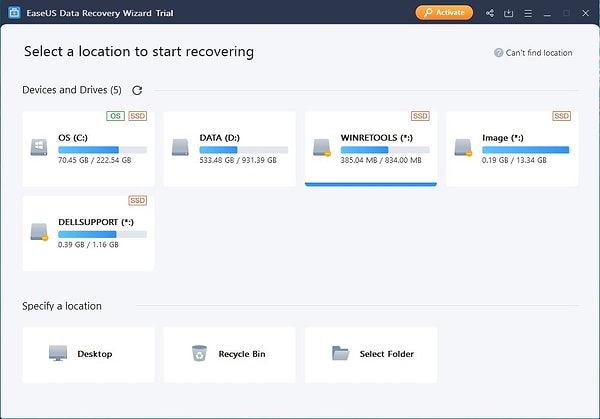Image resolution: width=600 pixels, height=419 pixels.
Task: Click the Devices and Drives (5) heading
Action: (72, 90)
